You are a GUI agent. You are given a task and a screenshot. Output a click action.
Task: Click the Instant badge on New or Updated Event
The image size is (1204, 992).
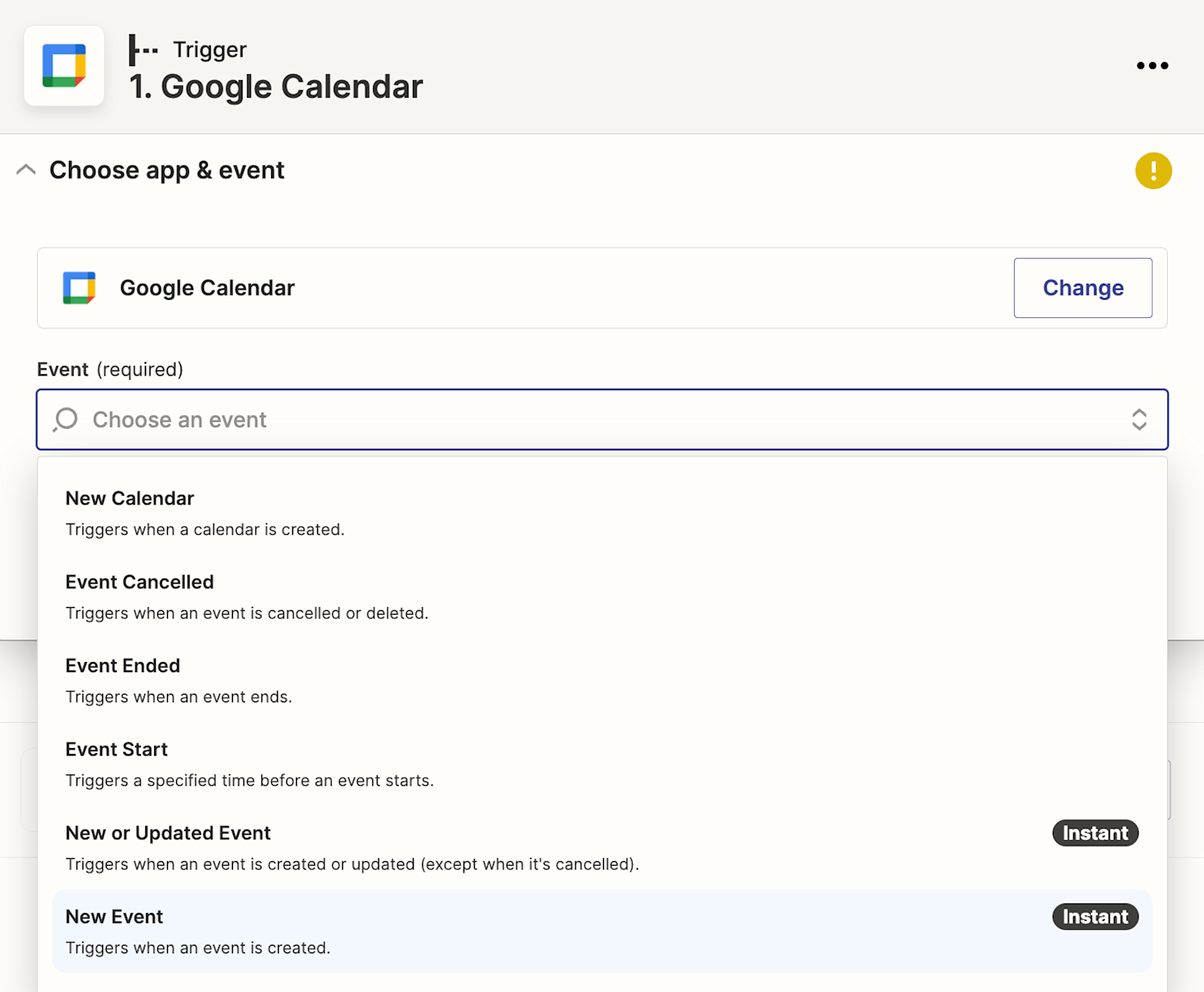tap(1096, 833)
